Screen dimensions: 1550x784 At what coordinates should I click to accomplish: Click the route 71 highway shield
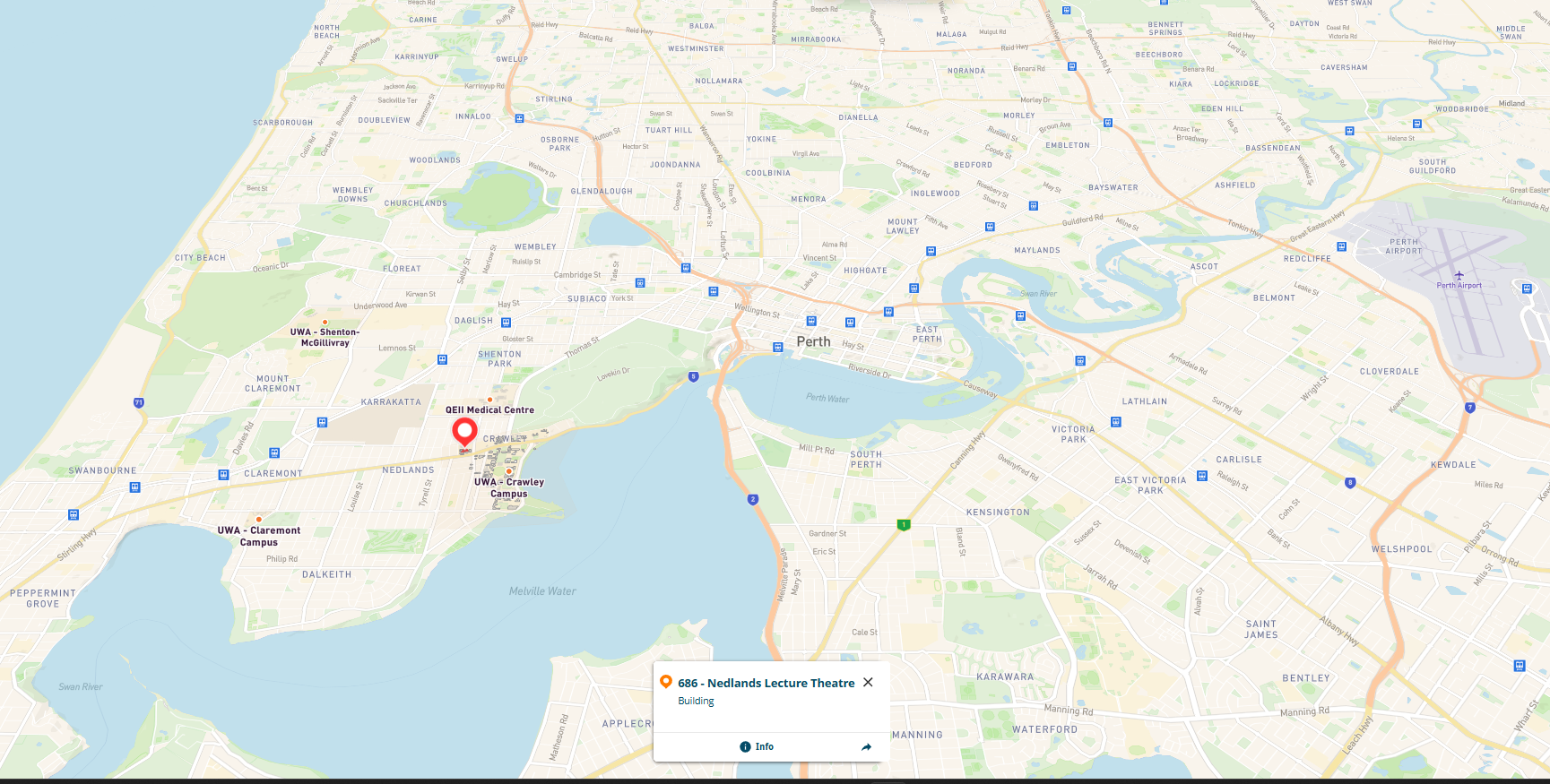click(139, 403)
